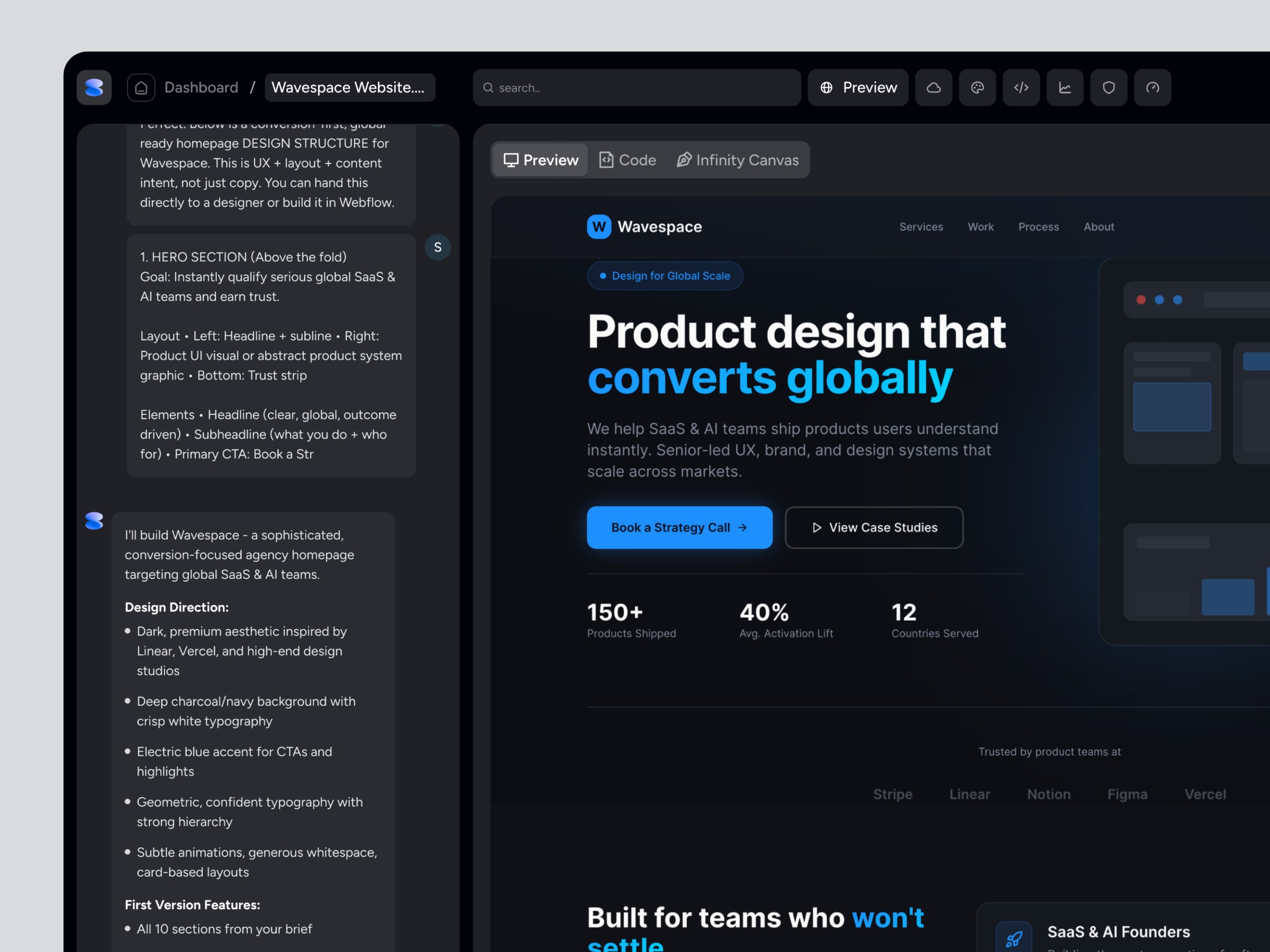1270x952 pixels.
Task: Select the Dashboard breadcrumb link
Action: coord(201,87)
